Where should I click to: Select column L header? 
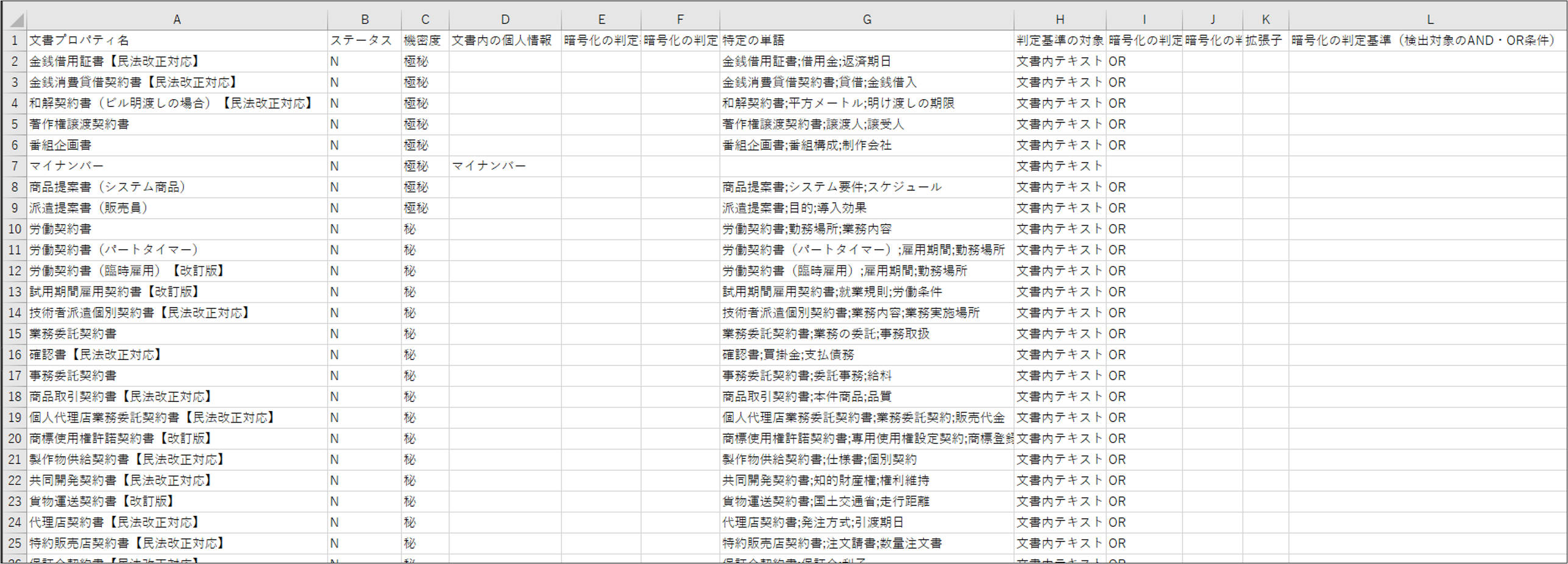pyautogui.click(x=1430, y=19)
